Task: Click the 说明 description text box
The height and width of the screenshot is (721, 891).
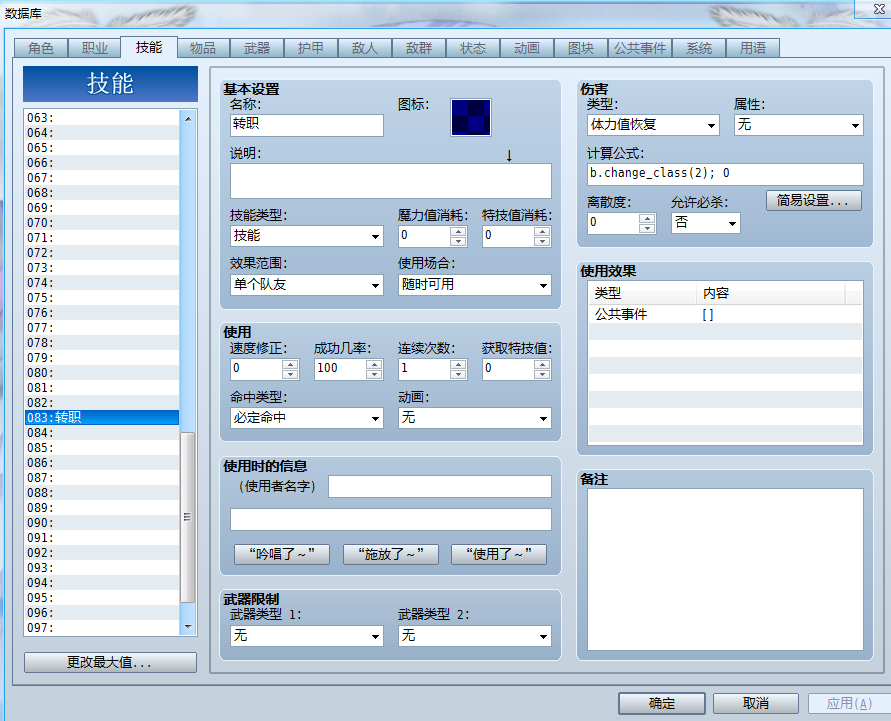Action: 391,181
